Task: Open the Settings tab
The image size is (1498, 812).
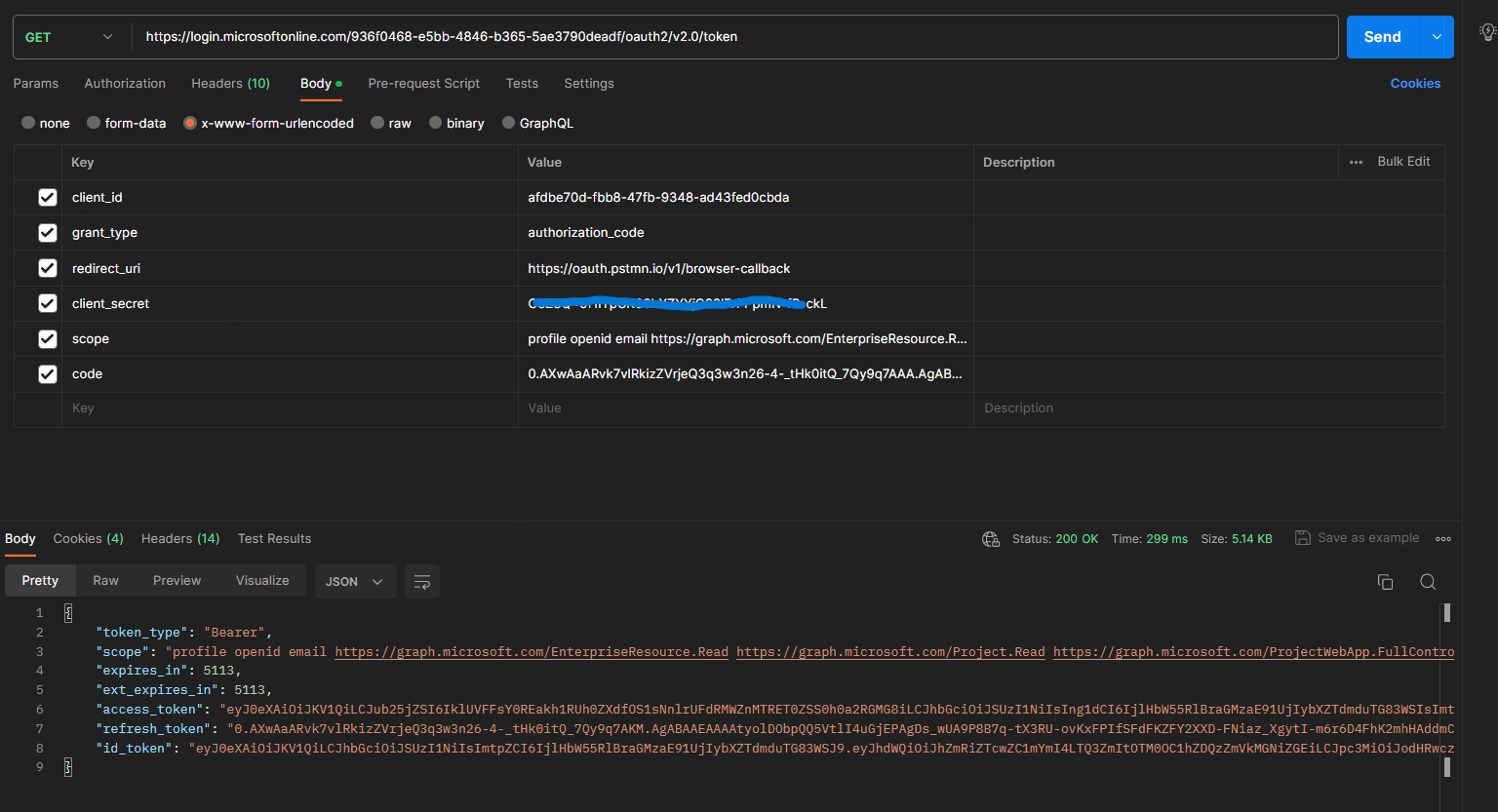Action: tap(589, 84)
